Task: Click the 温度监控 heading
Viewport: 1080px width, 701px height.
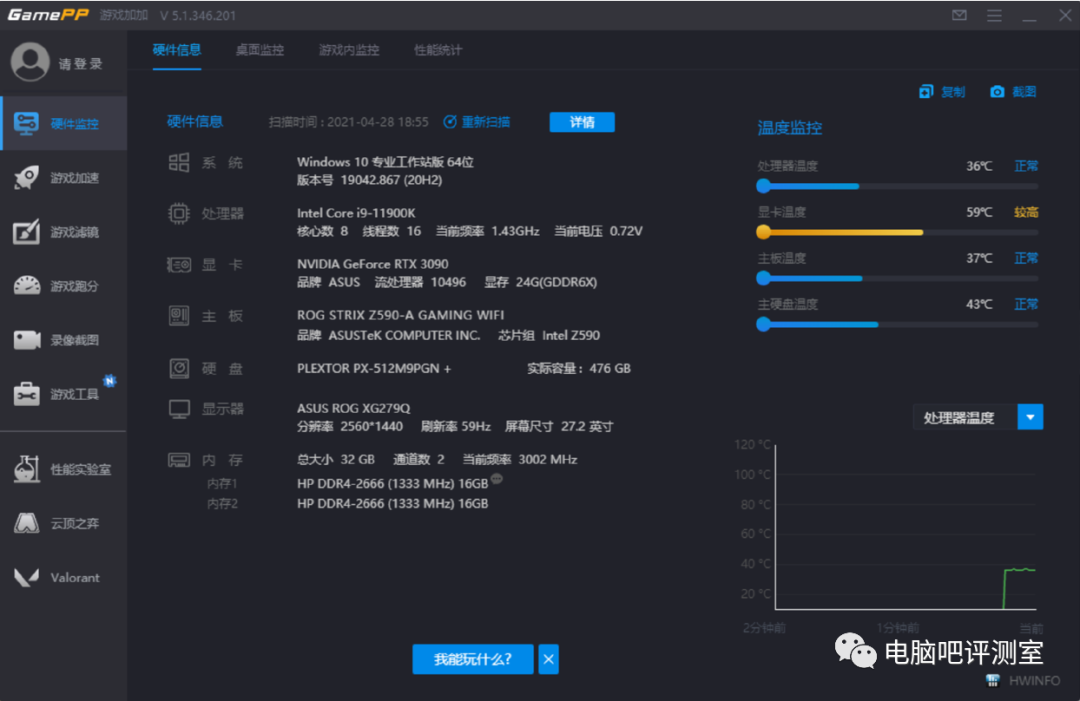Action: (x=790, y=128)
